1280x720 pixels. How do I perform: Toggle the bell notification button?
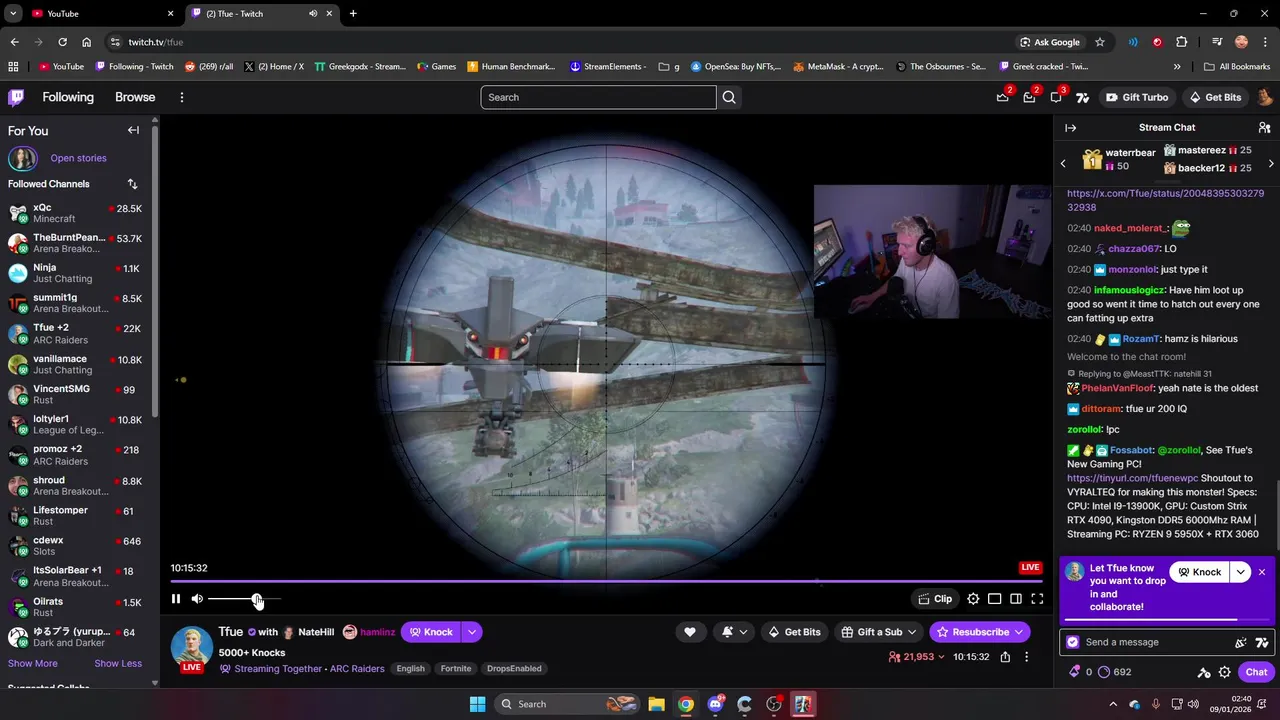[x=728, y=632]
